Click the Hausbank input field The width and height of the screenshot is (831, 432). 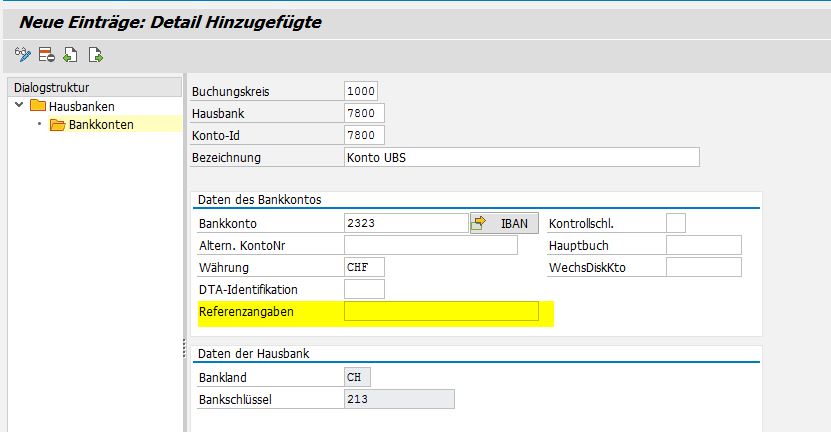point(364,113)
